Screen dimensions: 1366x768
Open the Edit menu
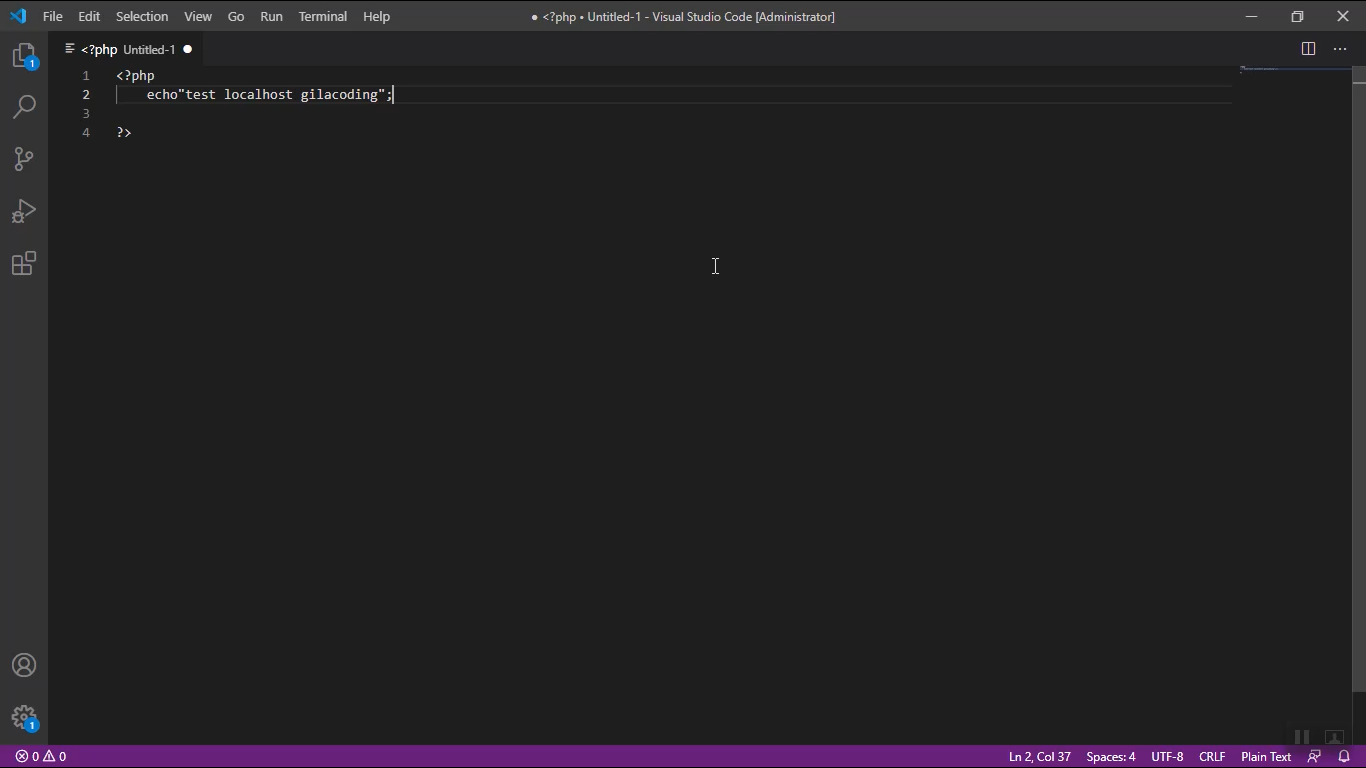pyautogui.click(x=89, y=16)
